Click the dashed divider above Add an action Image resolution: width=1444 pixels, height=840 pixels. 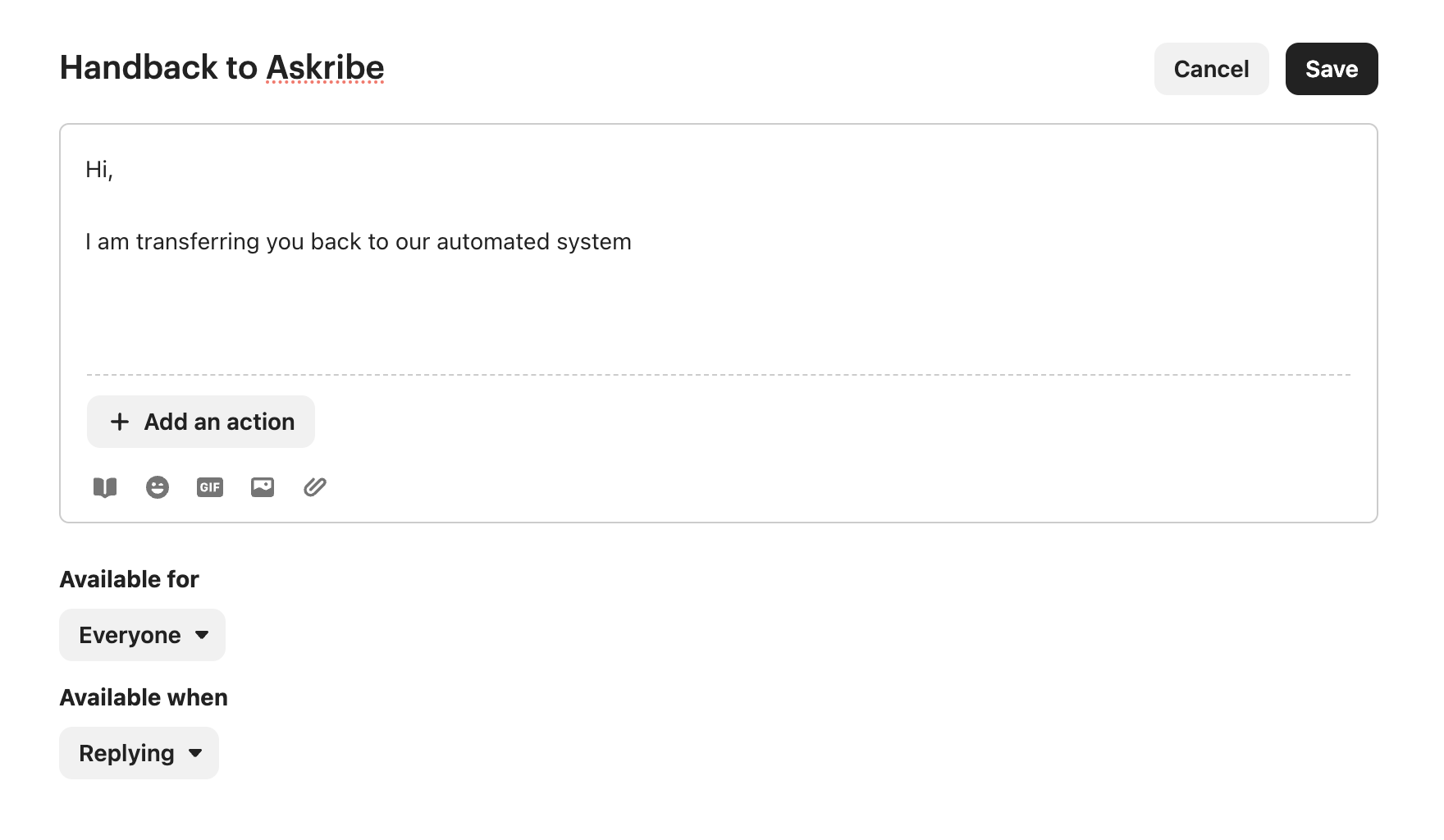coord(718,375)
